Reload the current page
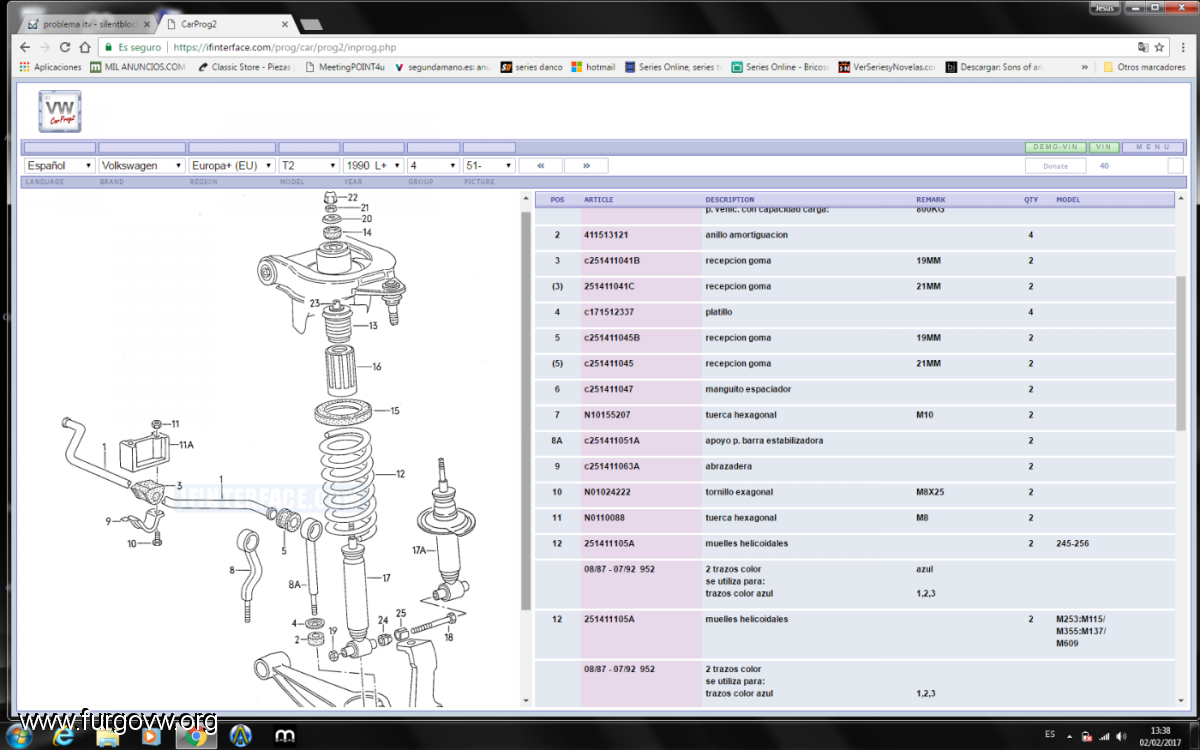1200x750 pixels. tap(66, 47)
